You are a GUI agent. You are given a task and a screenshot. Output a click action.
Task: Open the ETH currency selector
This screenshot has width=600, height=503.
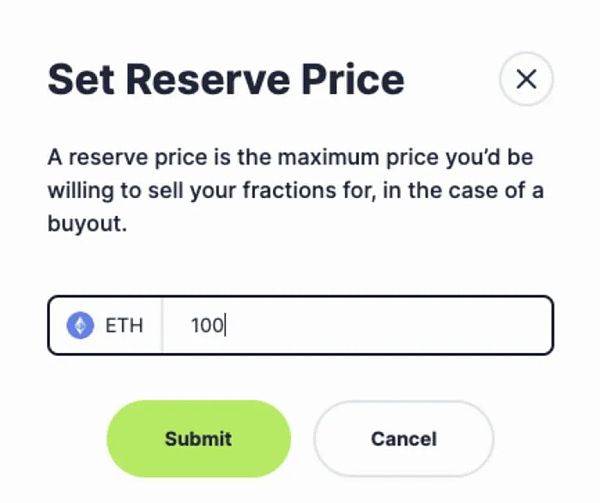(105, 326)
